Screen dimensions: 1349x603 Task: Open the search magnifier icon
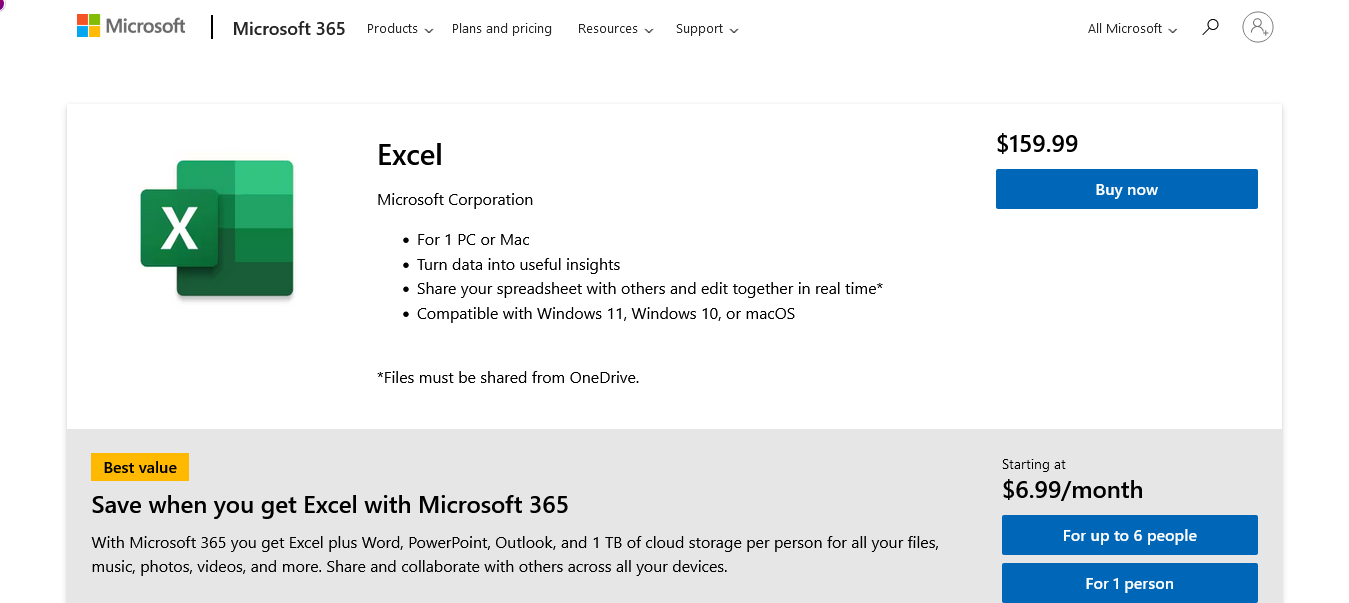coord(1210,27)
